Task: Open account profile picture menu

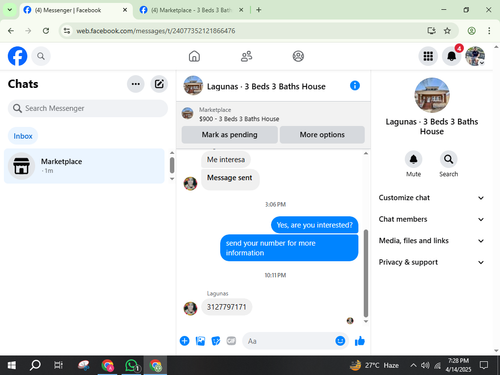Action: point(475,56)
